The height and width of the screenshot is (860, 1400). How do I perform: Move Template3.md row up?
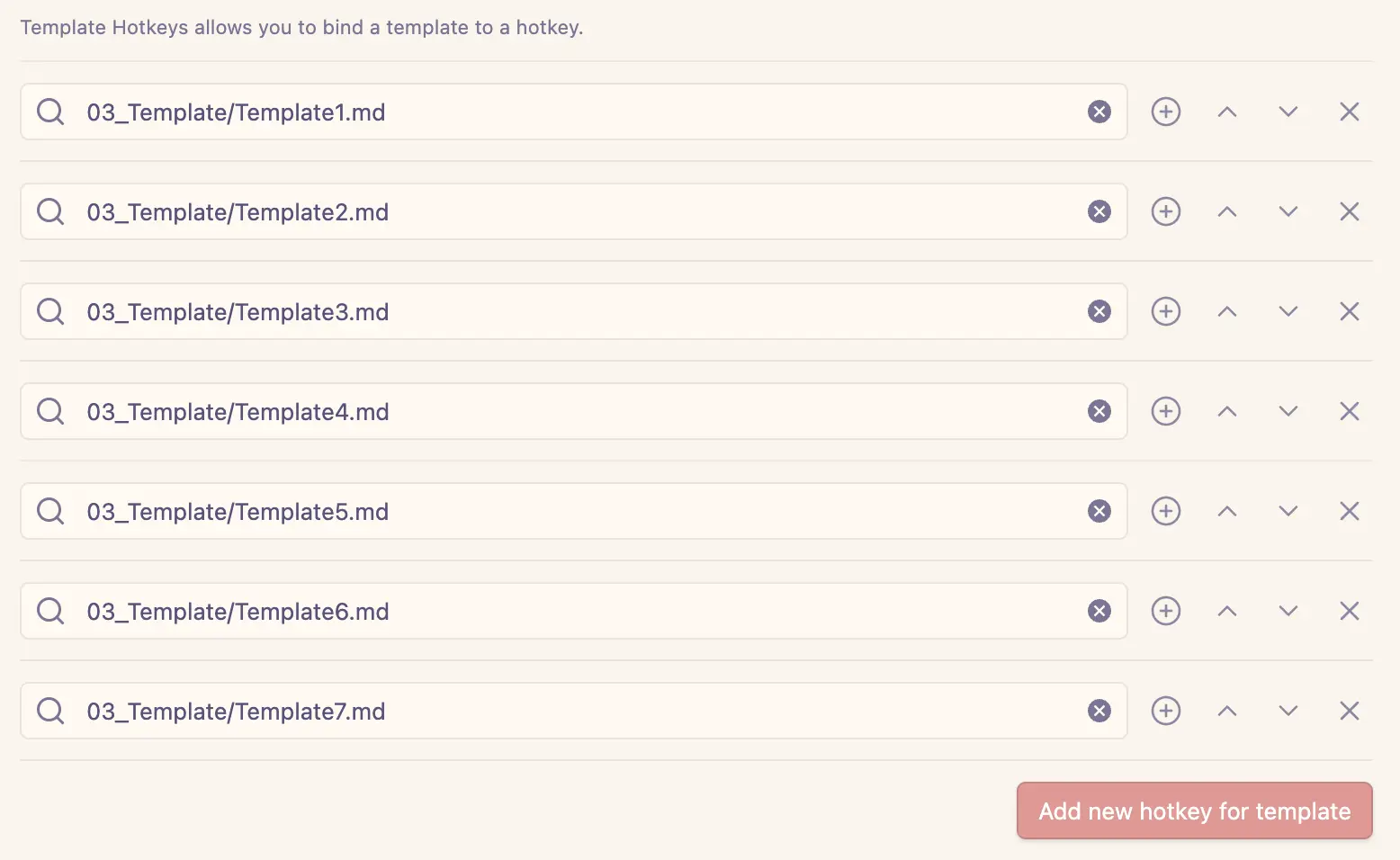1227,311
